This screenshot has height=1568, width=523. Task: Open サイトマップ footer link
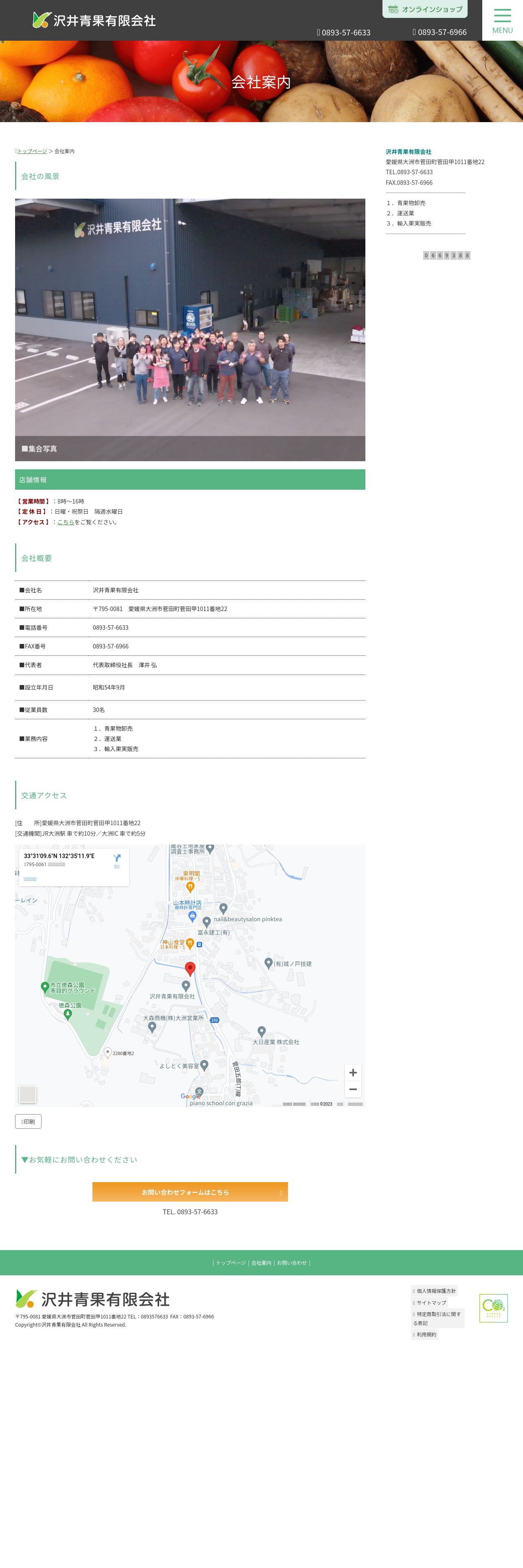[429, 1303]
